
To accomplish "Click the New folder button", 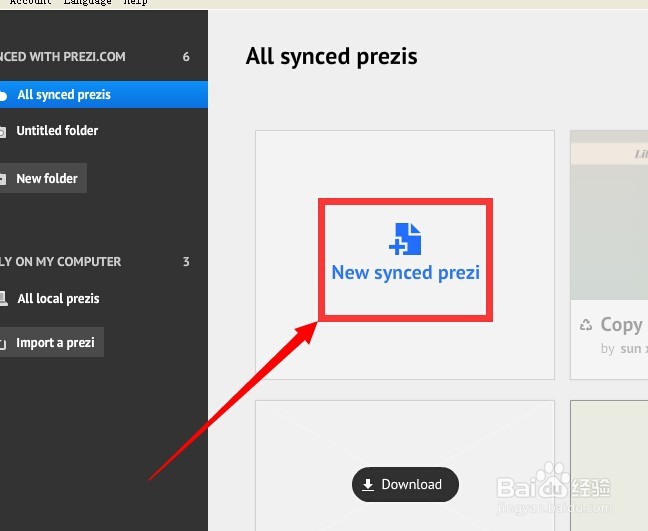I will 43,178.
